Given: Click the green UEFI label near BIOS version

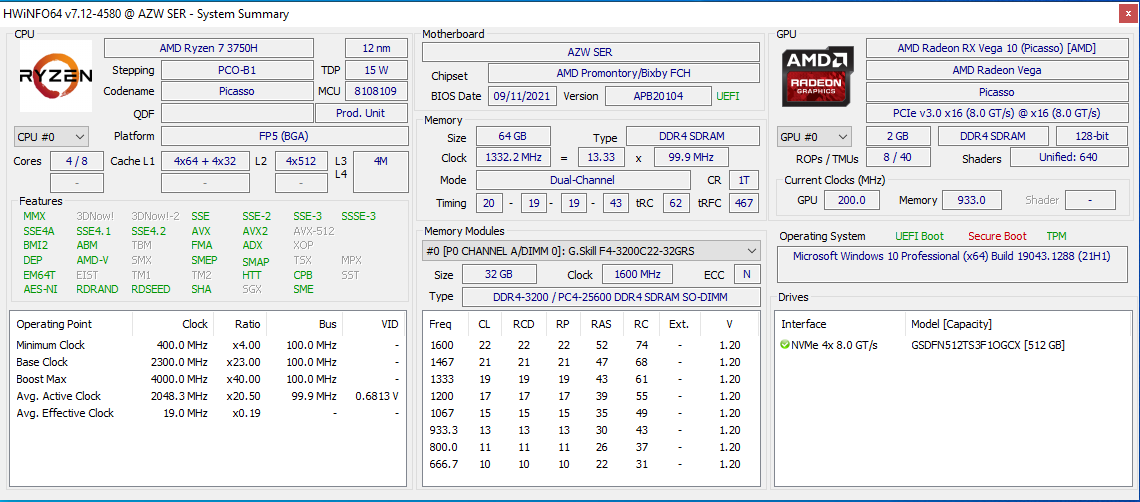Looking at the screenshot, I should (x=728, y=96).
